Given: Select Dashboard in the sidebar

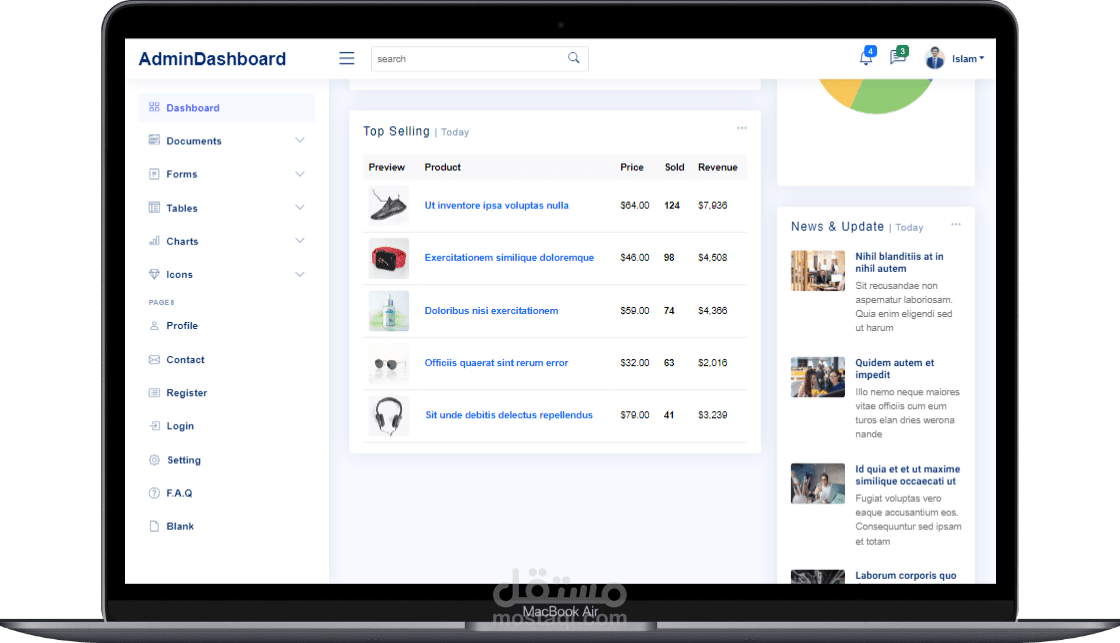Looking at the screenshot, I should point(227,107).
